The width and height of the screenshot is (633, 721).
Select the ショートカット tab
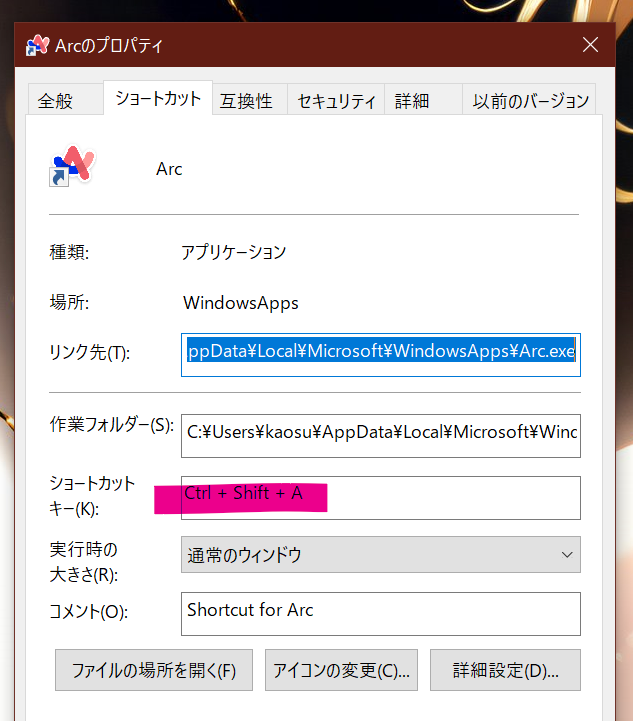(x=158, y=98)
